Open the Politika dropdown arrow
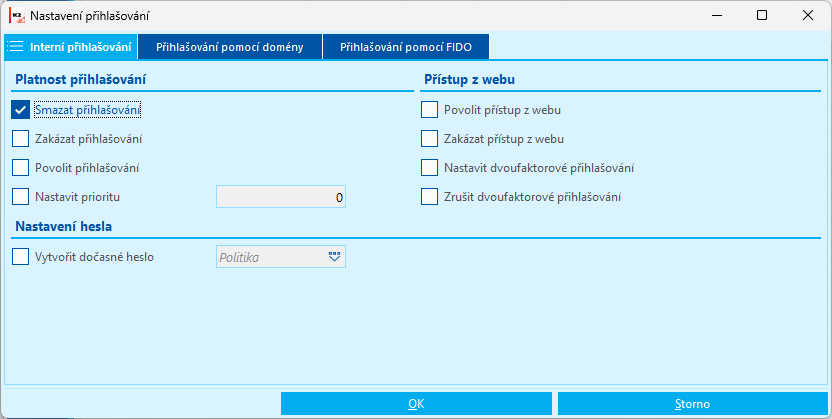 click(334, 257)
